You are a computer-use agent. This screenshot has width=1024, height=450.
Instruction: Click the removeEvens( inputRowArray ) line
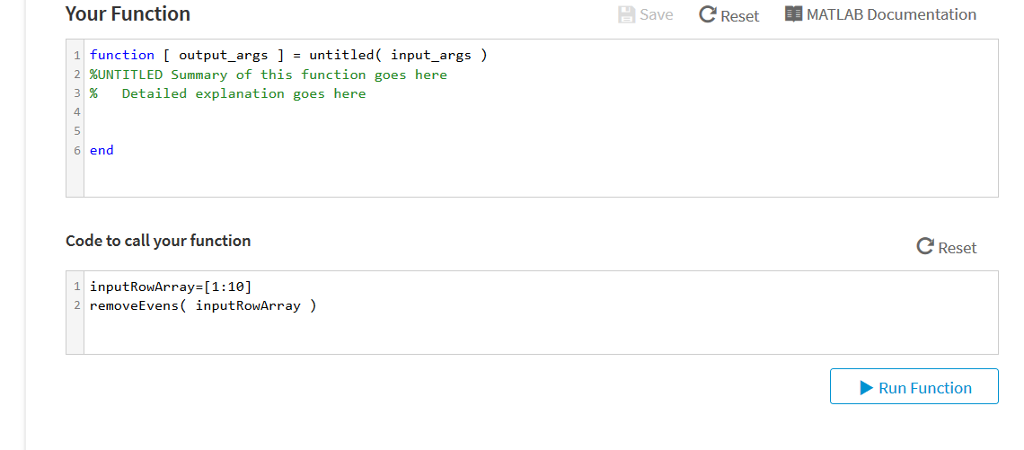click(203, 305)
